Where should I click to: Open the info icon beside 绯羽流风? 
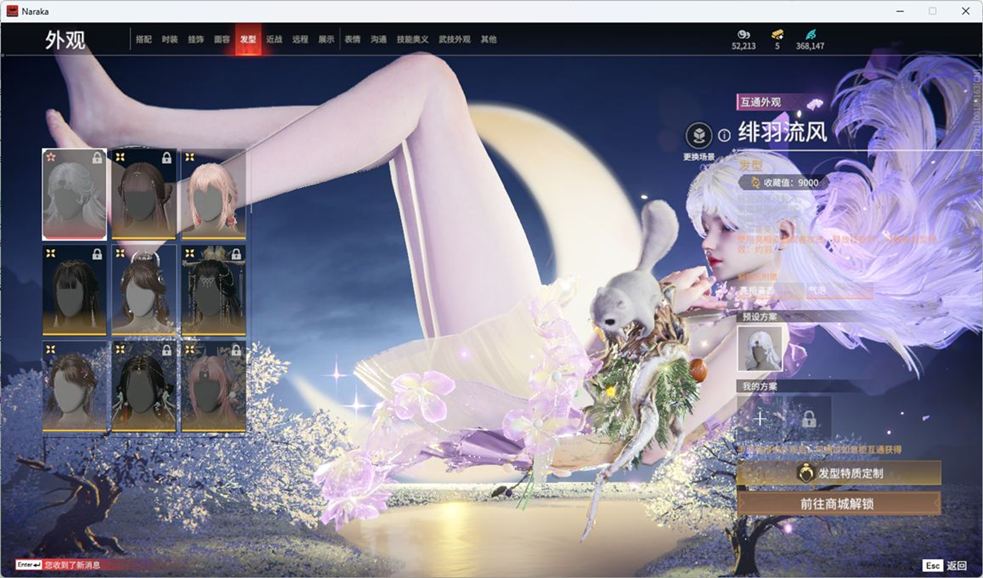[724, 135]
